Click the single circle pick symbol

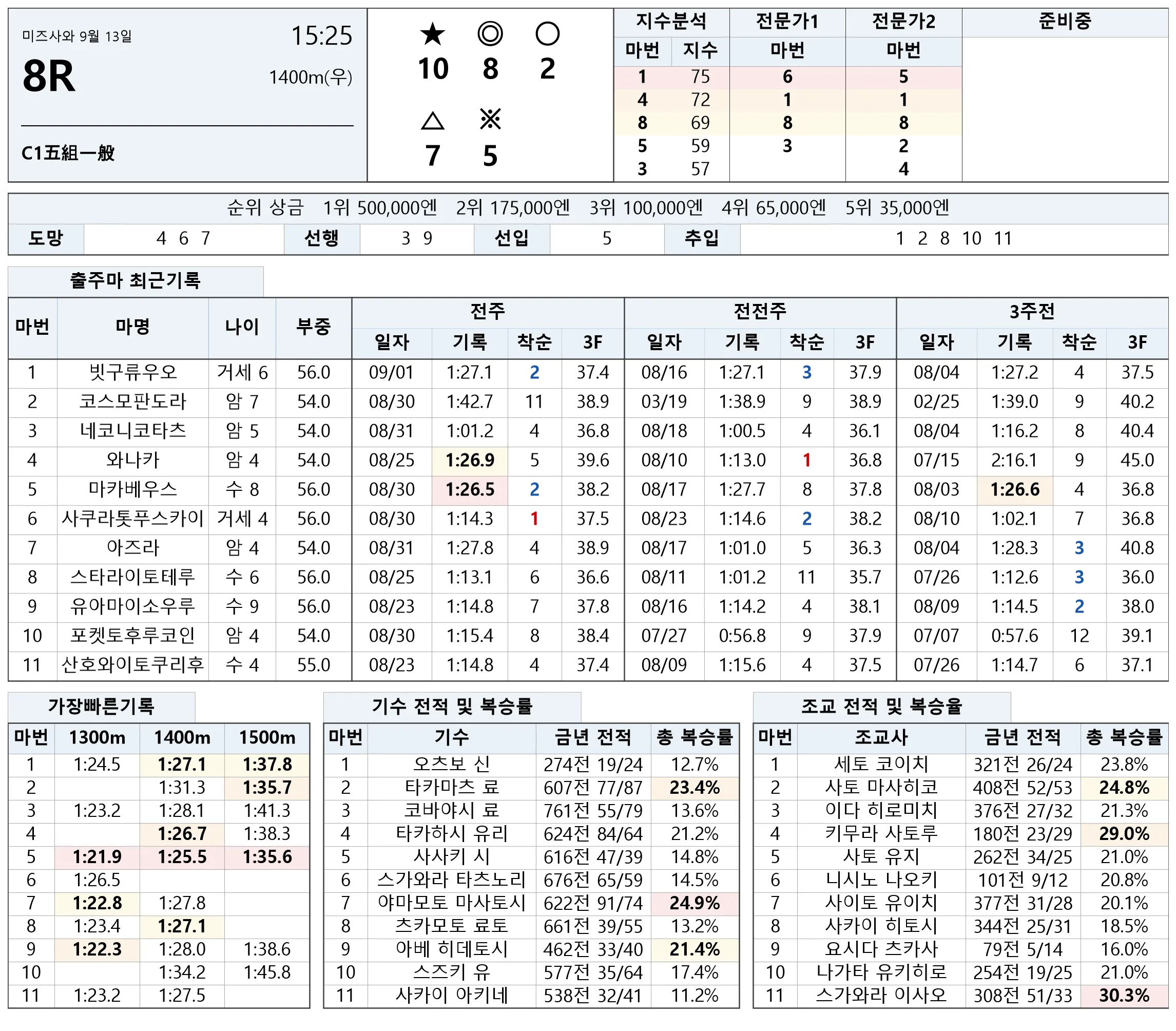click(x=548, y=34)
